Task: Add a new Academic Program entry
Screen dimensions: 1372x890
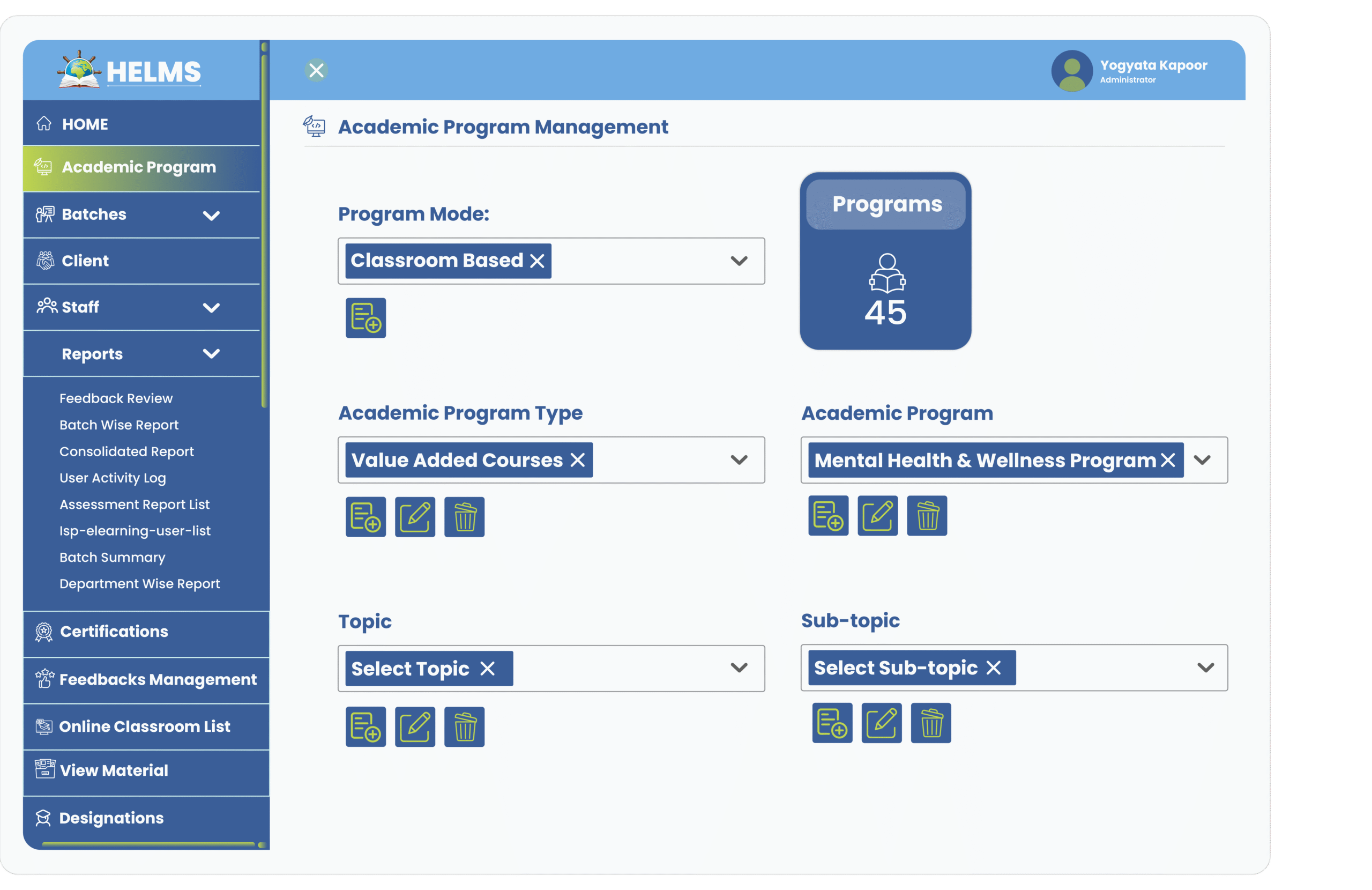Action: pos(828,516)
